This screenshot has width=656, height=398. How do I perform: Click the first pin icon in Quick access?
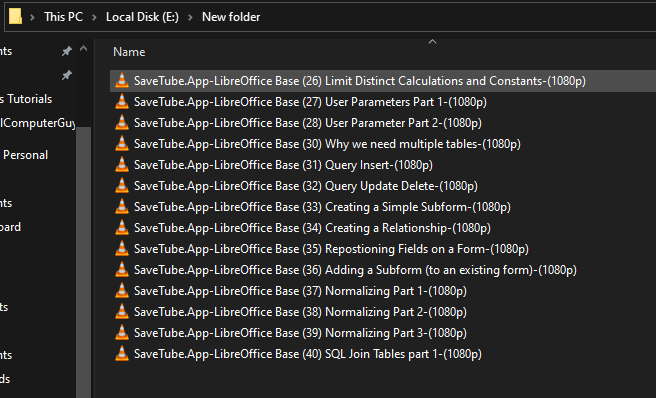point(67,51)
